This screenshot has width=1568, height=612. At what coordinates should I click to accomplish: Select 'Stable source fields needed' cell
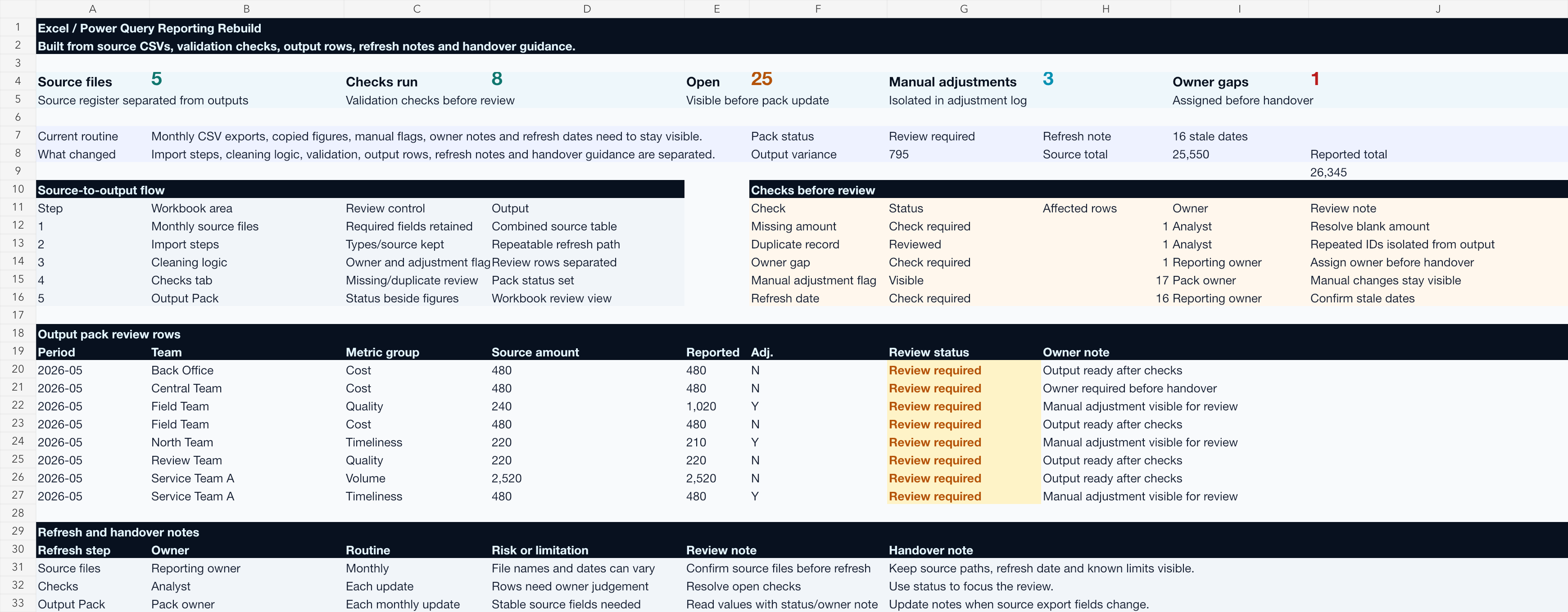point(566,604)
